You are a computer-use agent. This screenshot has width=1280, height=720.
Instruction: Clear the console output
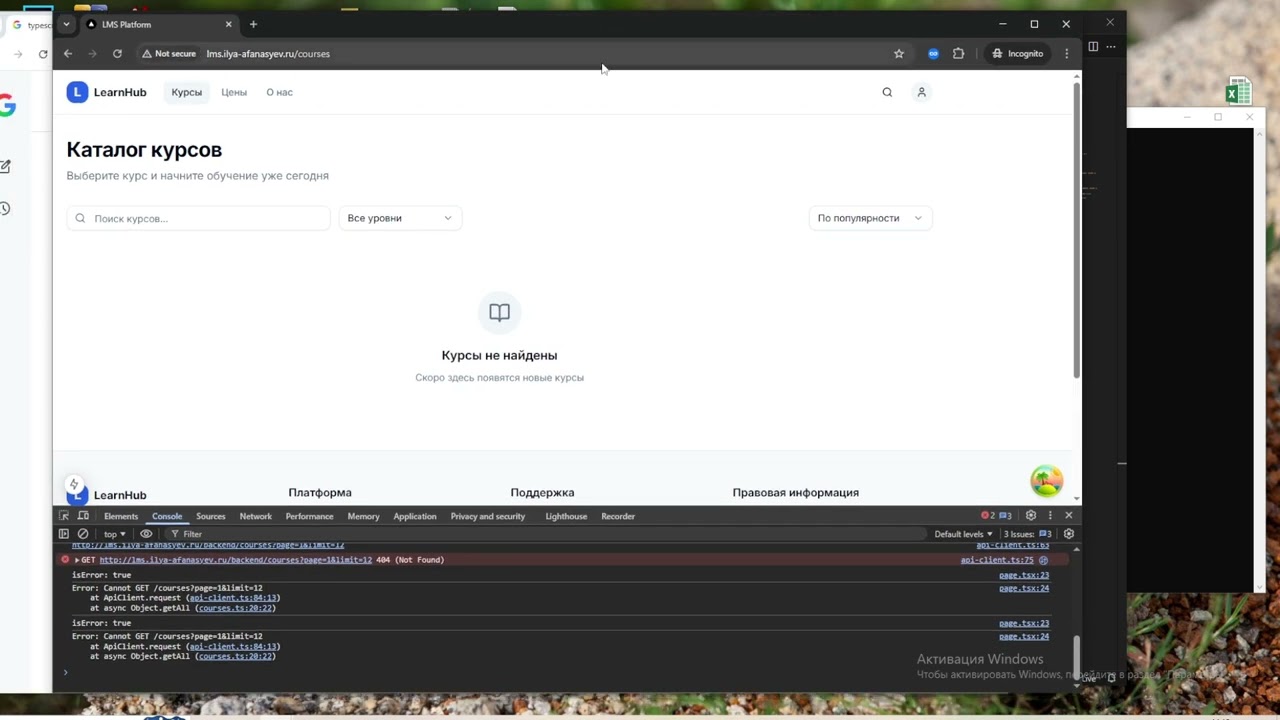pos(83,534)
